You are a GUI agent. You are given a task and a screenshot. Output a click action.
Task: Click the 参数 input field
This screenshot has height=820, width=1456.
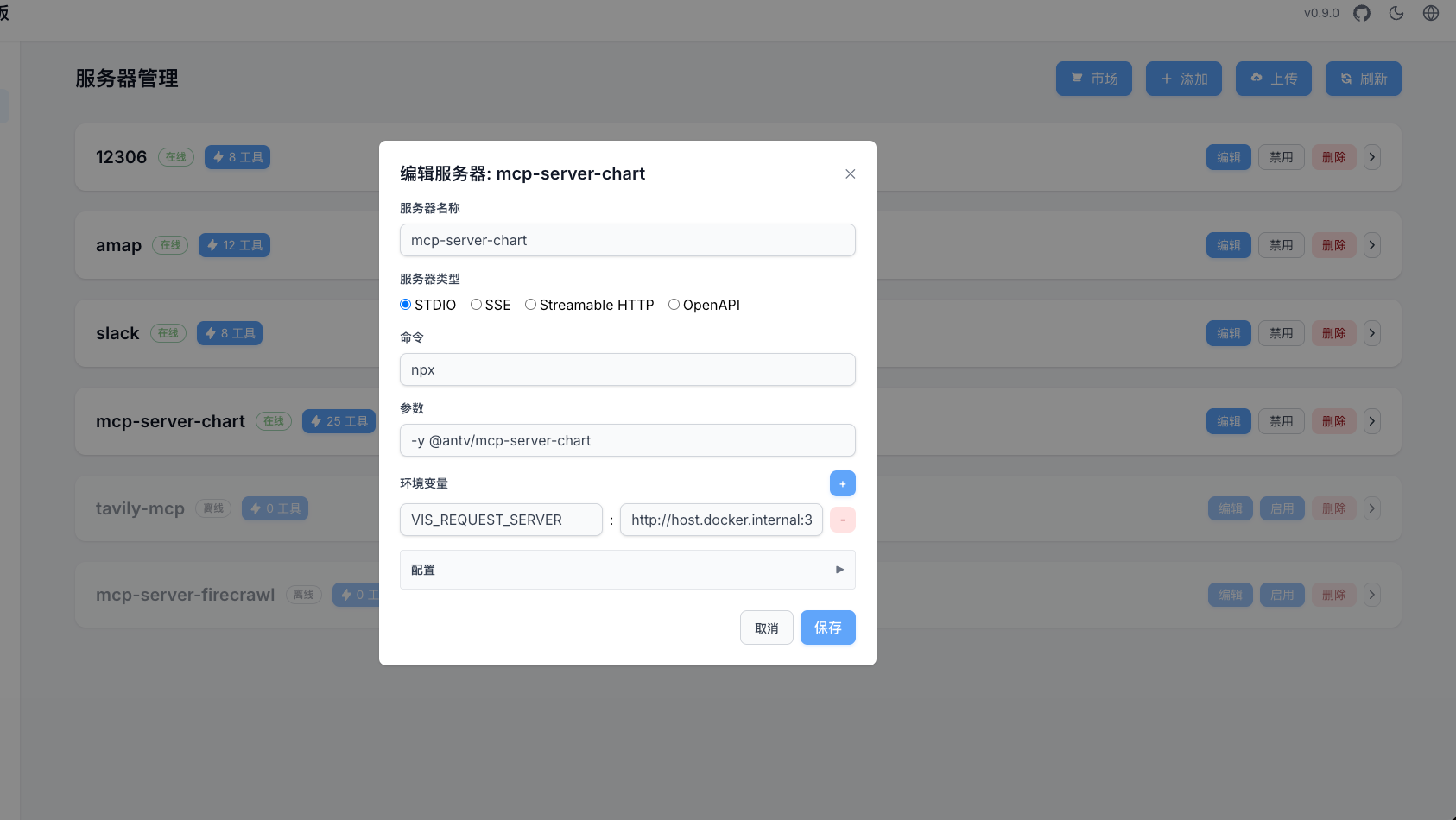628,440
